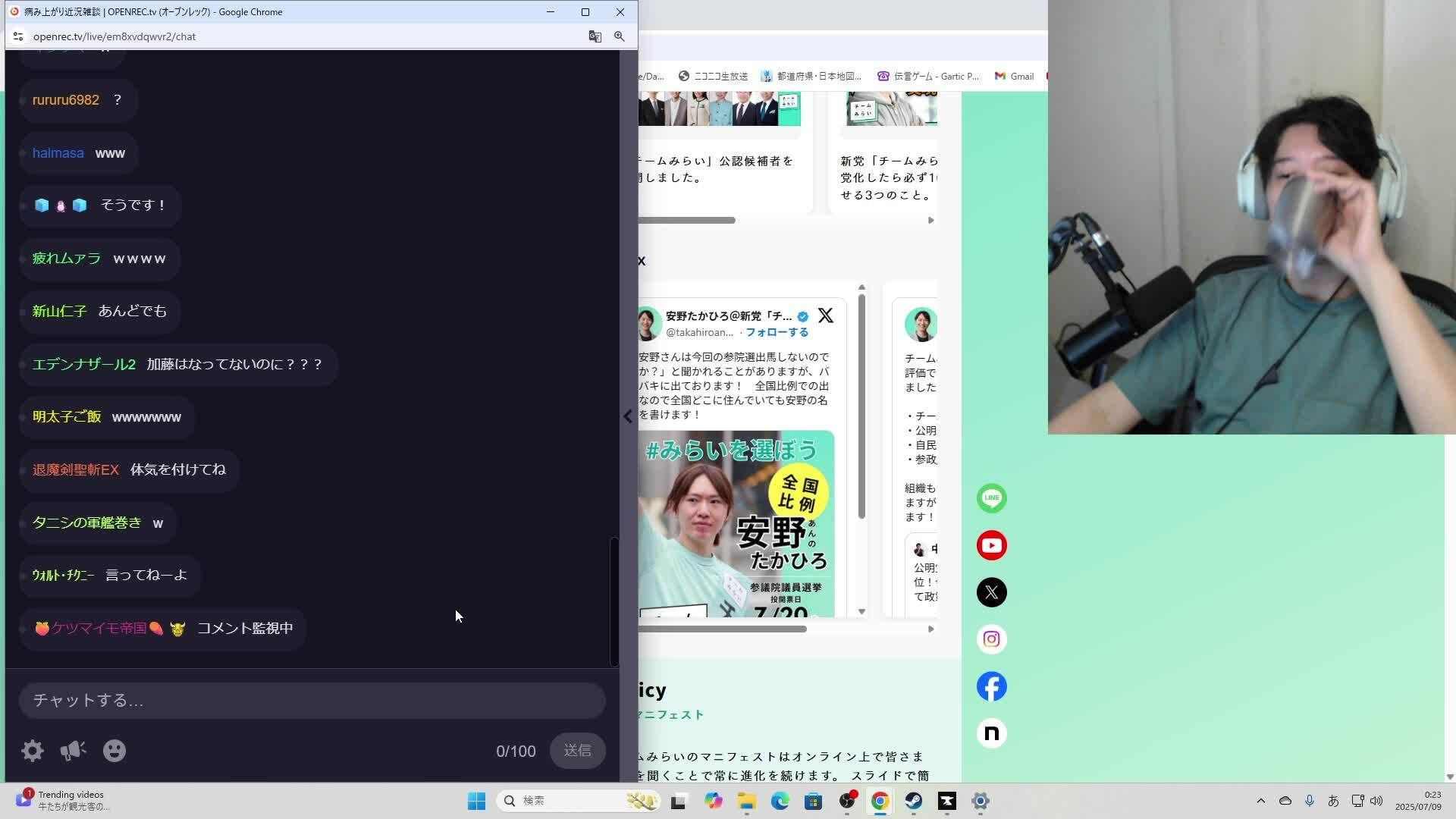Click the microphone icon in system tray

(1310, 801)
